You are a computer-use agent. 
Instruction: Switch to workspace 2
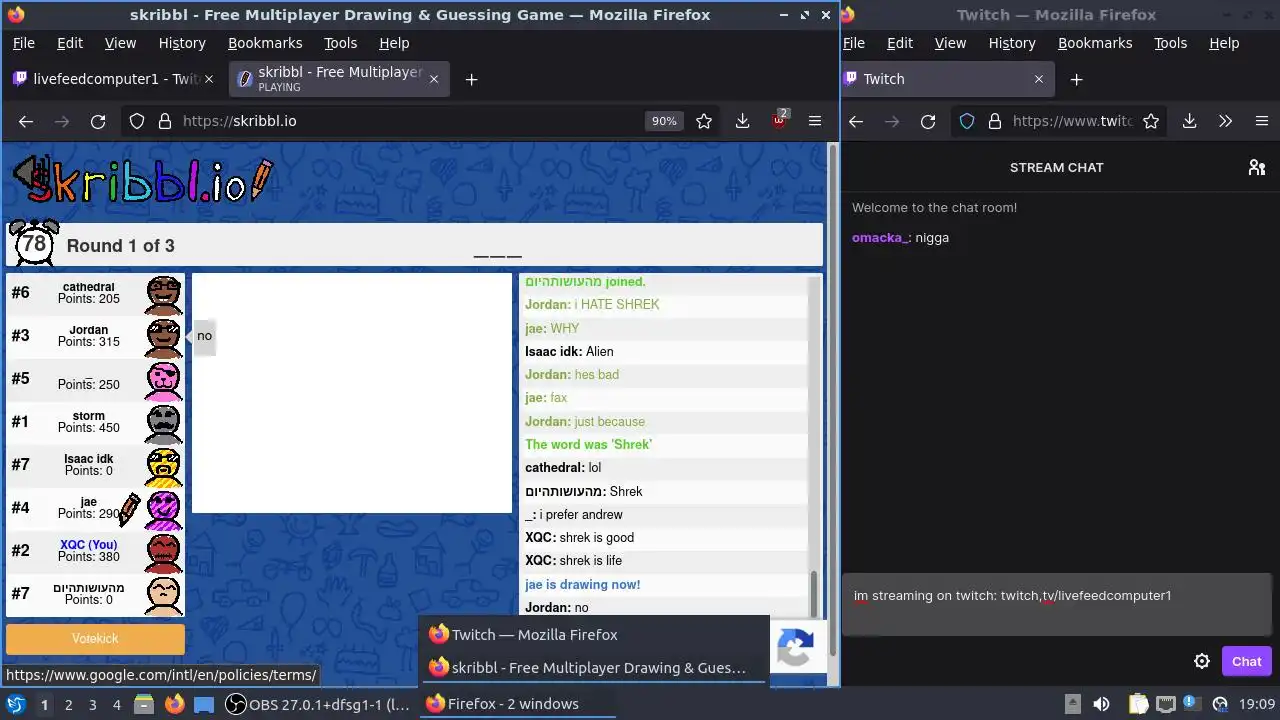[x=68, y=704]
